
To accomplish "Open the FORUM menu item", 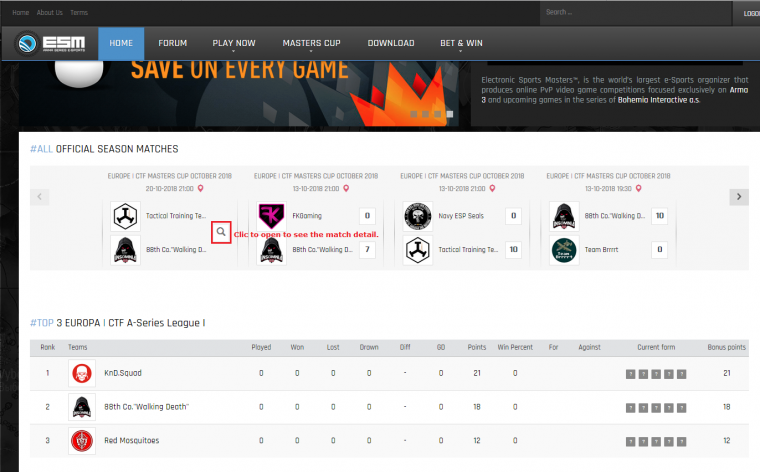I will tap(173, 44).
